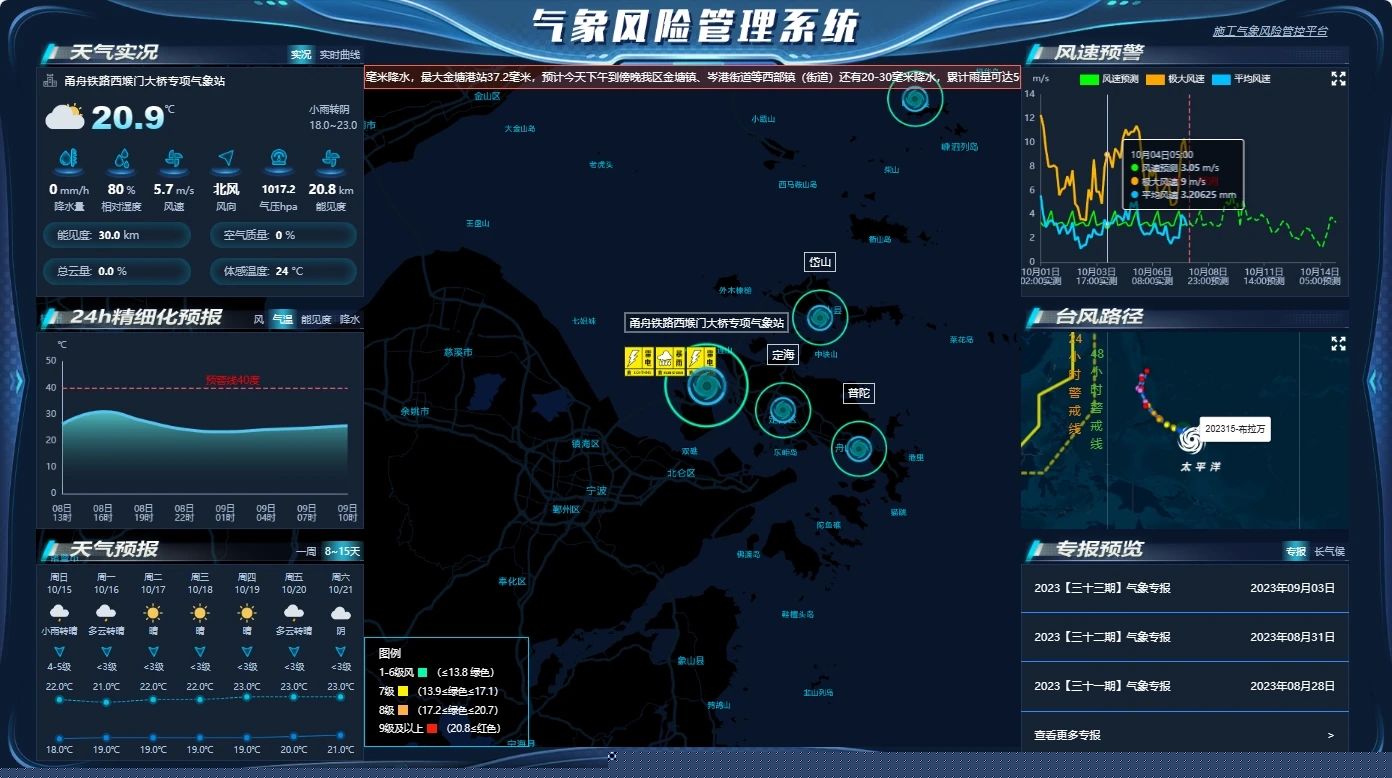Click the 岱山 region label on the map
The width and height of the screenshot is (1392, 778).
(818, 261)
